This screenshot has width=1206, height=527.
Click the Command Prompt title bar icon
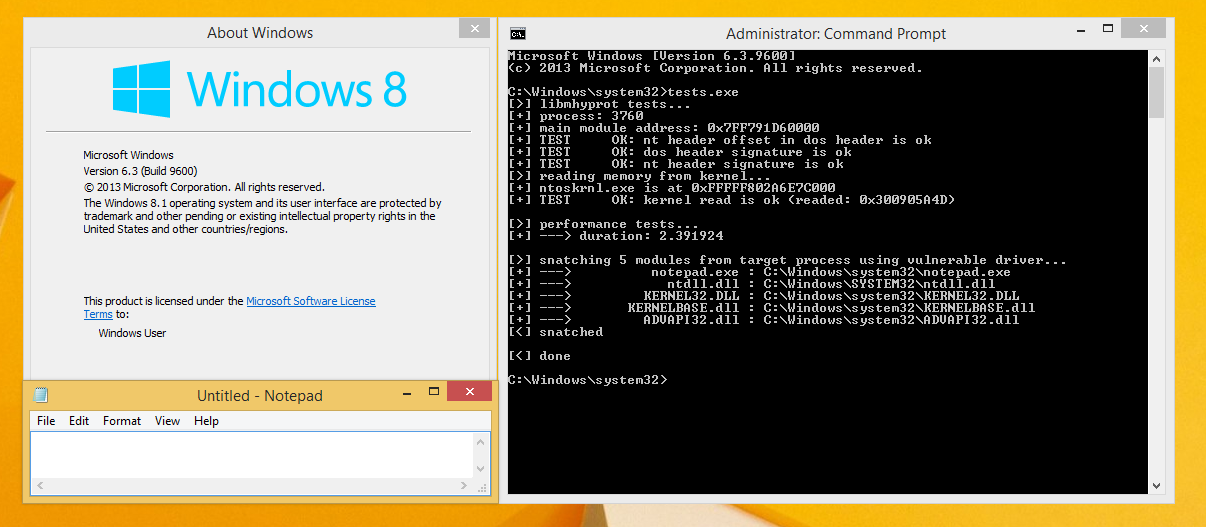tap(519, 33)
